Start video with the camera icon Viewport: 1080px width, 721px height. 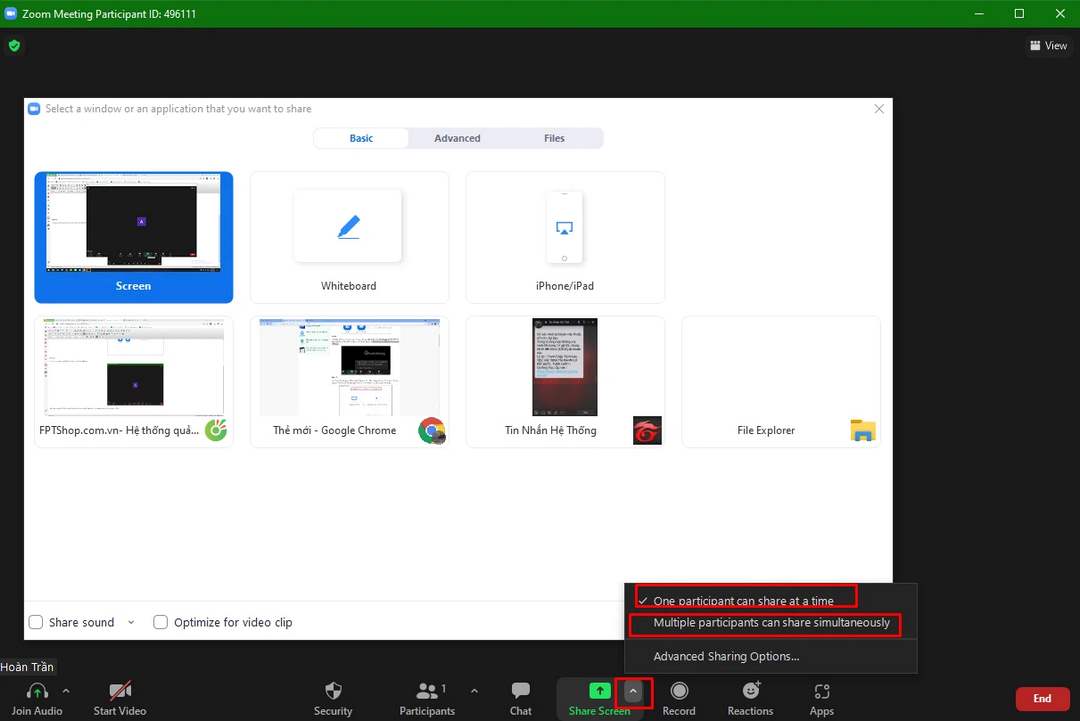tap(120, 690)
